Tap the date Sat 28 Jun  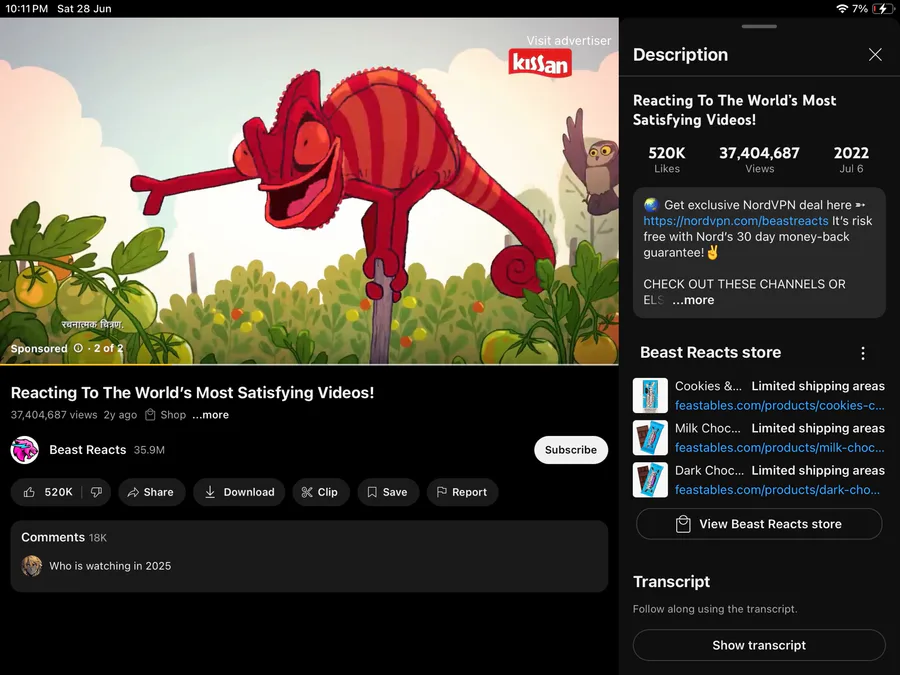84,9
